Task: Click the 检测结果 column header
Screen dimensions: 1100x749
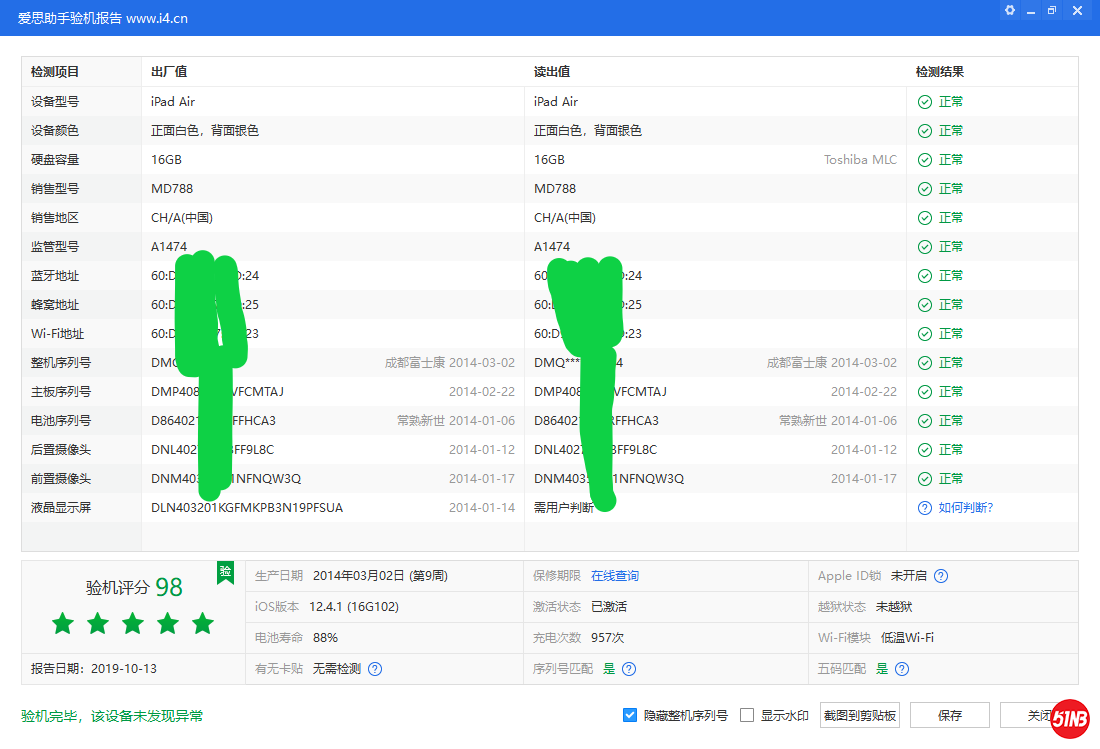Action: 940,72
